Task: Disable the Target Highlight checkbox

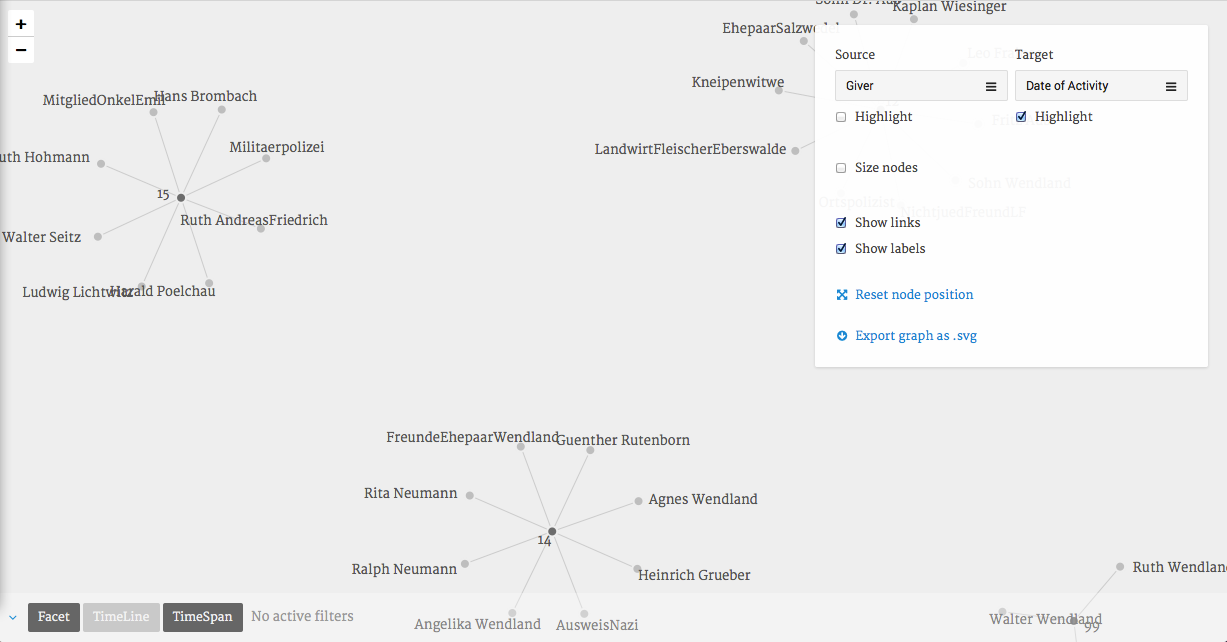Action: tap(1021, 117)
